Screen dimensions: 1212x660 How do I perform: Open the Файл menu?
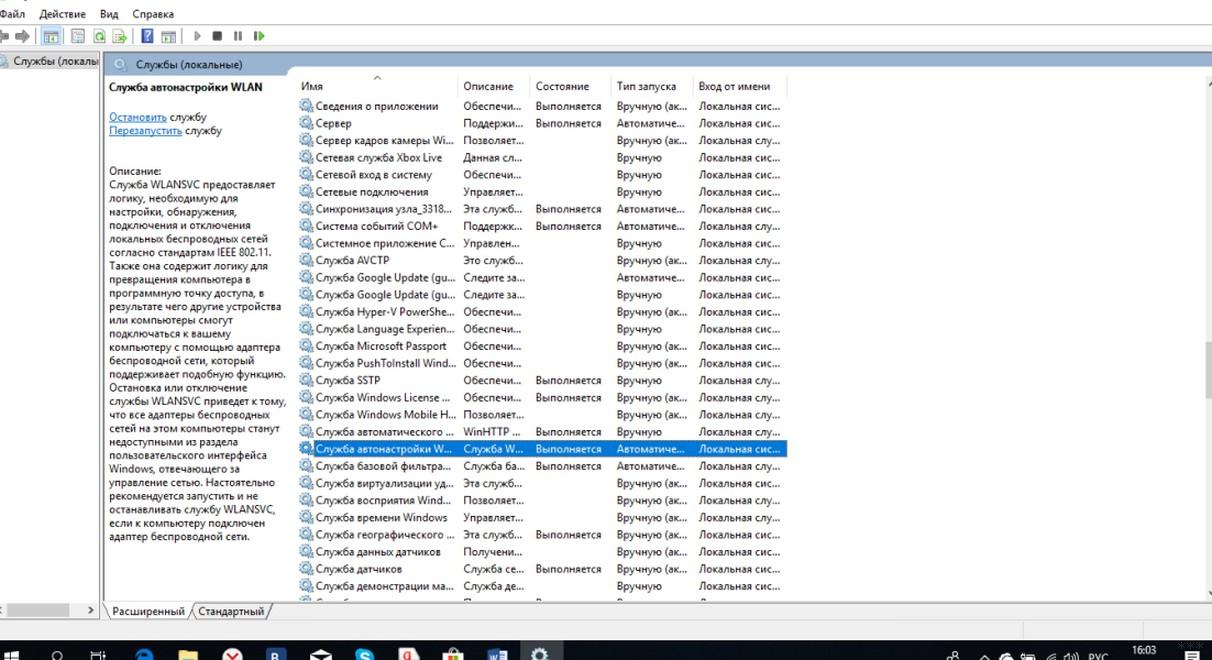12,14
